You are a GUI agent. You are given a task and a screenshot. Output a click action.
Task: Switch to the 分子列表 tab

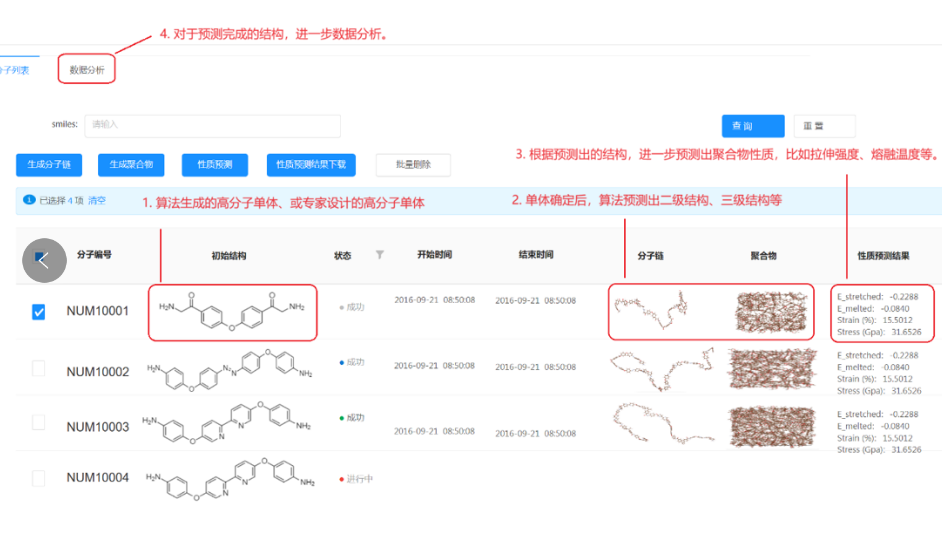pos(15,69)
